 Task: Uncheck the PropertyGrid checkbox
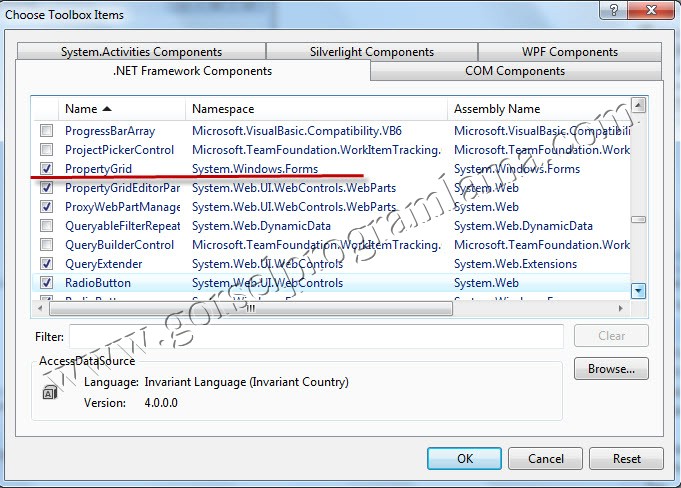[x=46, y=169]
